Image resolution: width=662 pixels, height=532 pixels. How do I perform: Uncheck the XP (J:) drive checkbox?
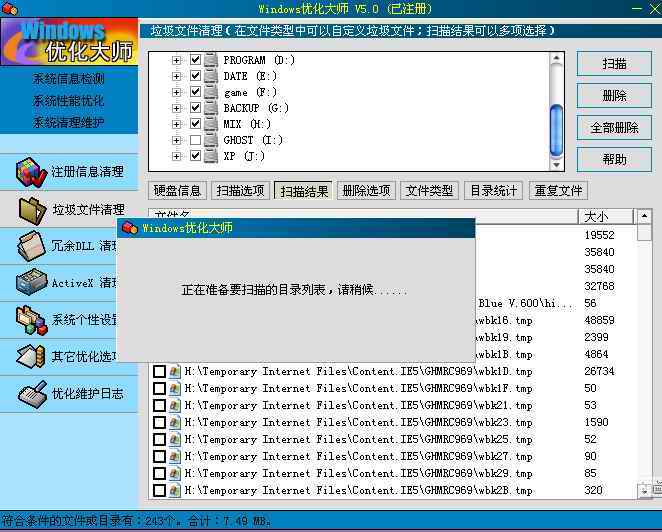pos(195,156)
